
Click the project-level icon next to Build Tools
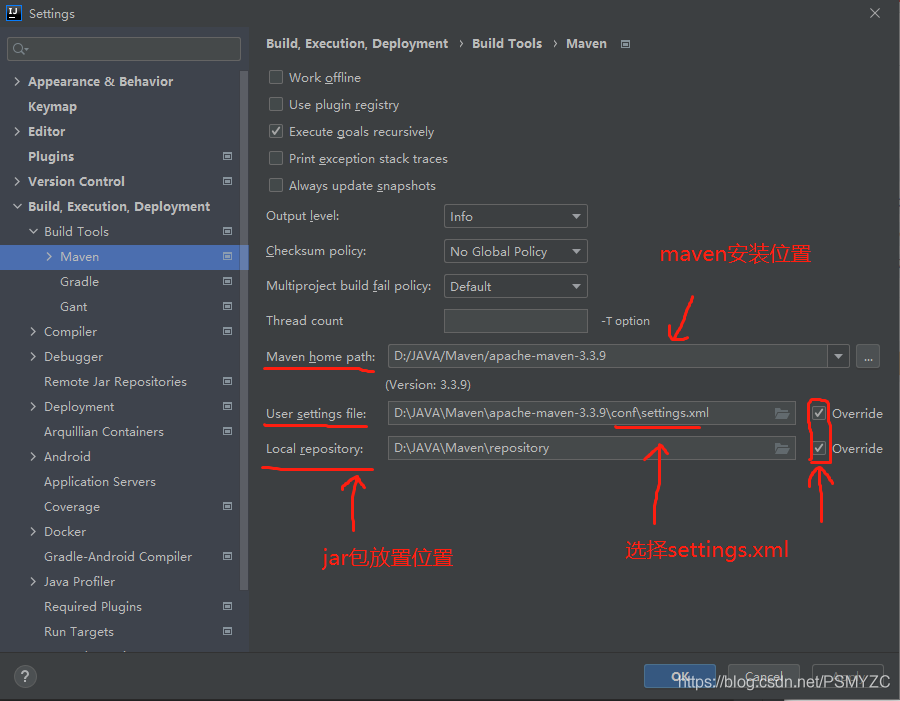tap(227, 231)
